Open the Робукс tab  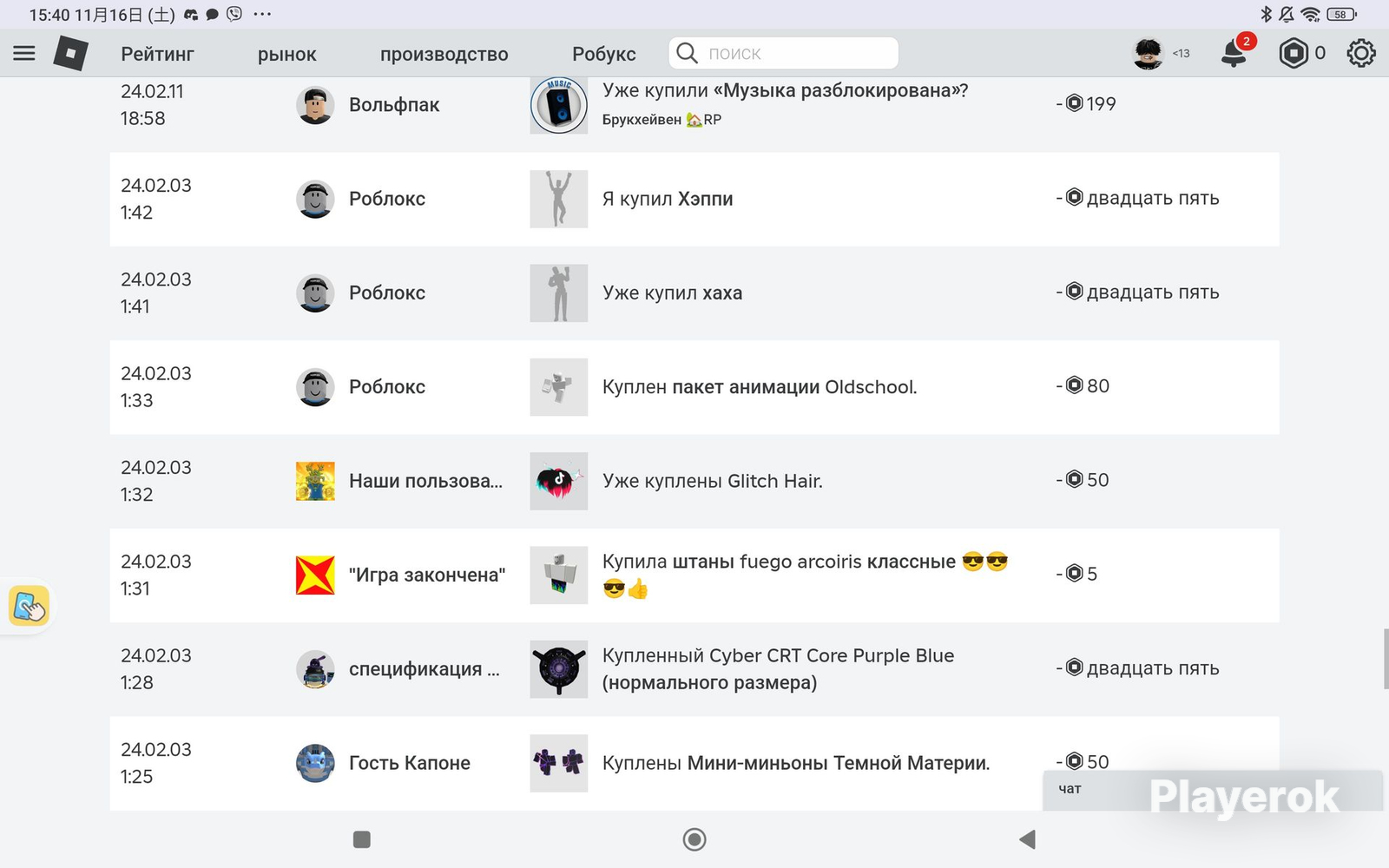[604, 54]
